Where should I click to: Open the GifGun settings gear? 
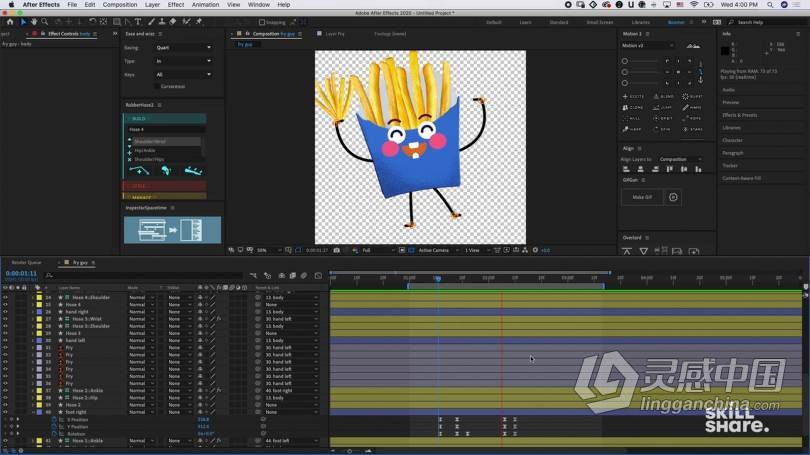click(x=673, y=197)
